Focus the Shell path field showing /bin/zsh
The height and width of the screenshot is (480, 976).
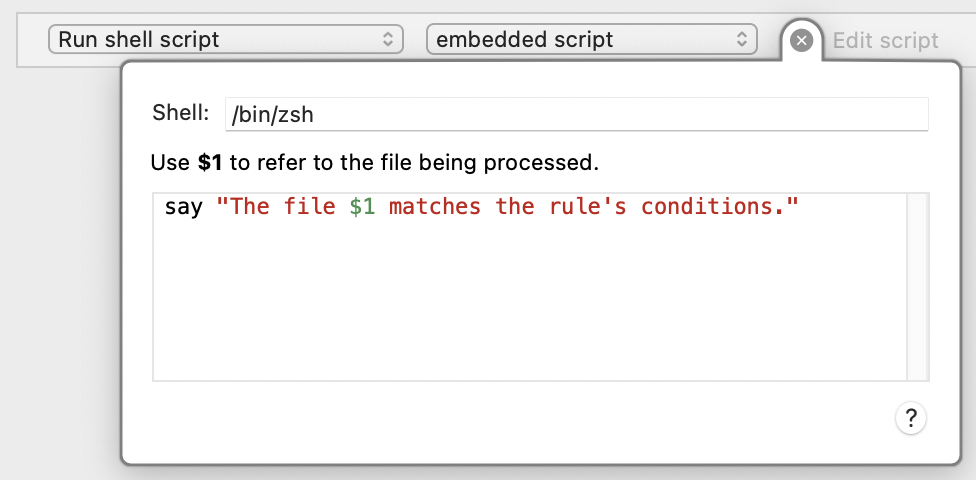point(576,114)
